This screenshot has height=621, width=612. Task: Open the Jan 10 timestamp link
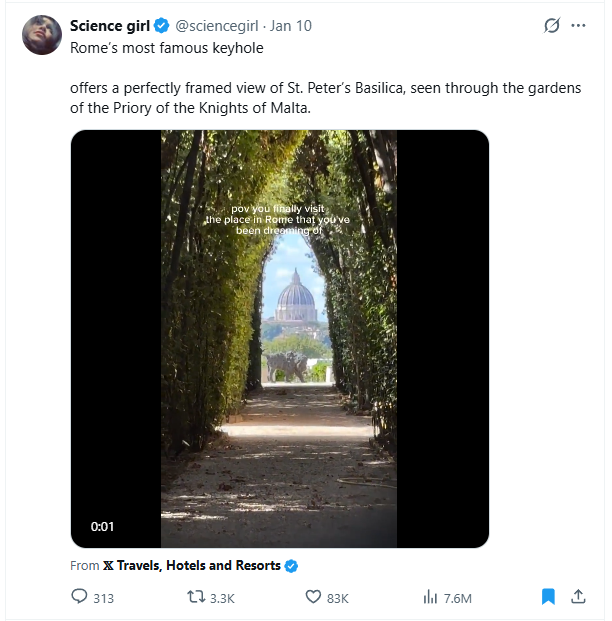click(x=291, y=26)
